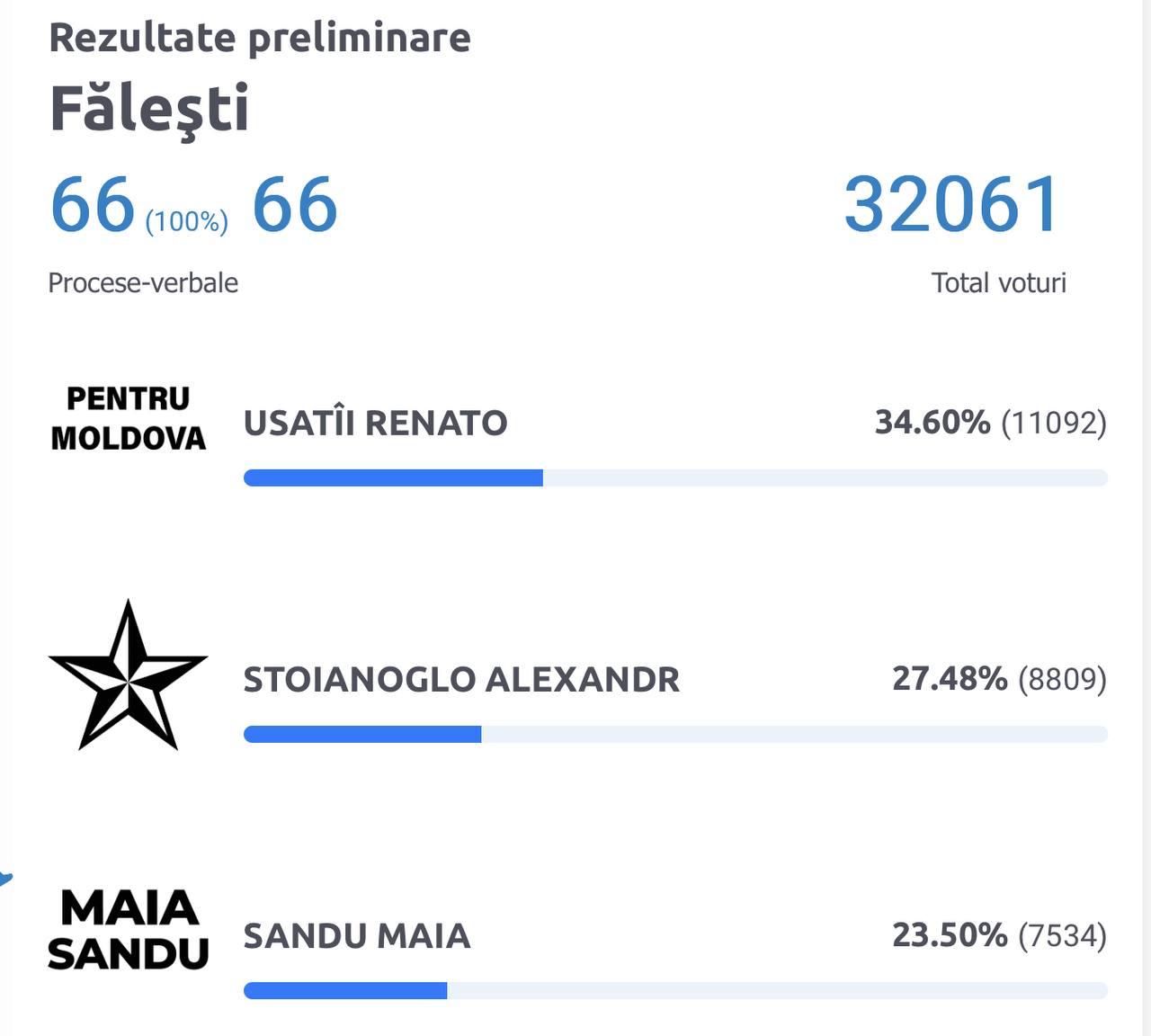Click the Făleşti district title
Image resolution: width=1151 pixels, height=1036 pixels.
click(149, 109)
